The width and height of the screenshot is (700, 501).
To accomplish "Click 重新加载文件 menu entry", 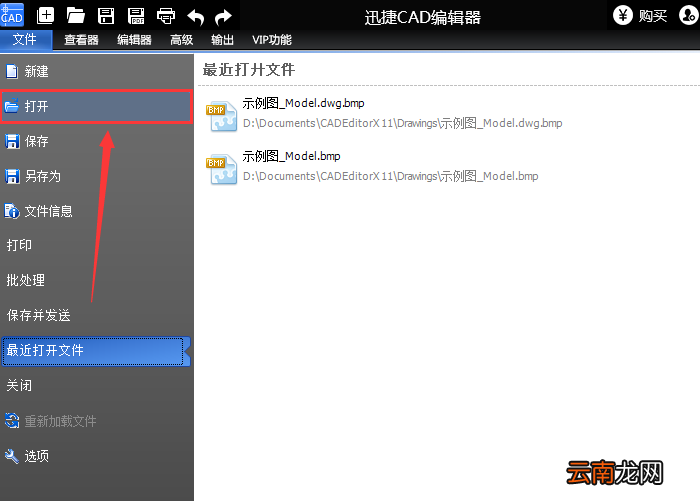I will click(x=96, y=421).
